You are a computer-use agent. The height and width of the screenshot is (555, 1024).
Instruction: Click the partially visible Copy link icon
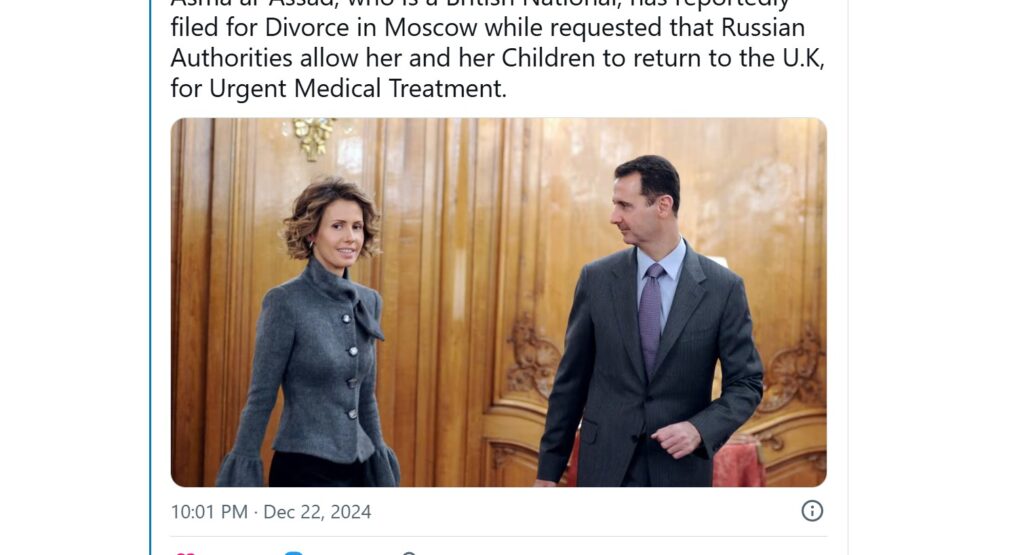point(409,553)
